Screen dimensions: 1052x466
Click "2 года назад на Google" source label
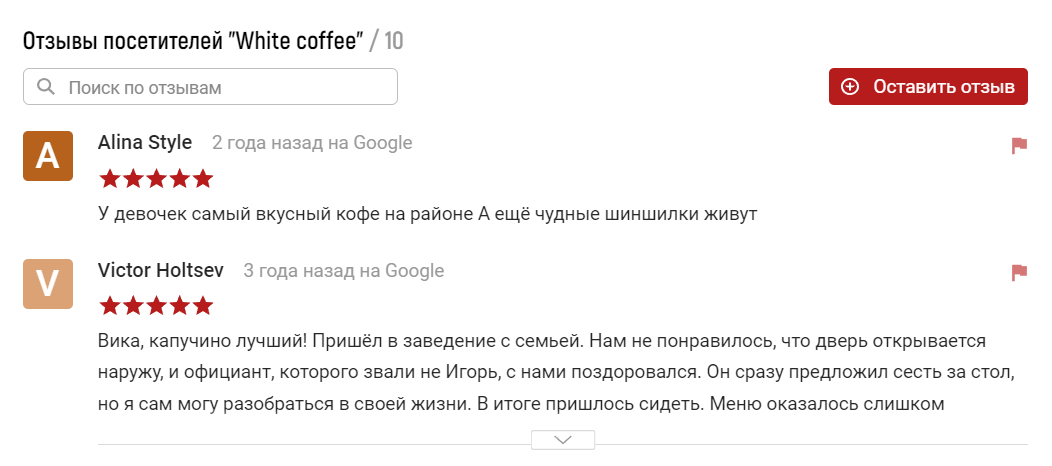pos(312,143)
